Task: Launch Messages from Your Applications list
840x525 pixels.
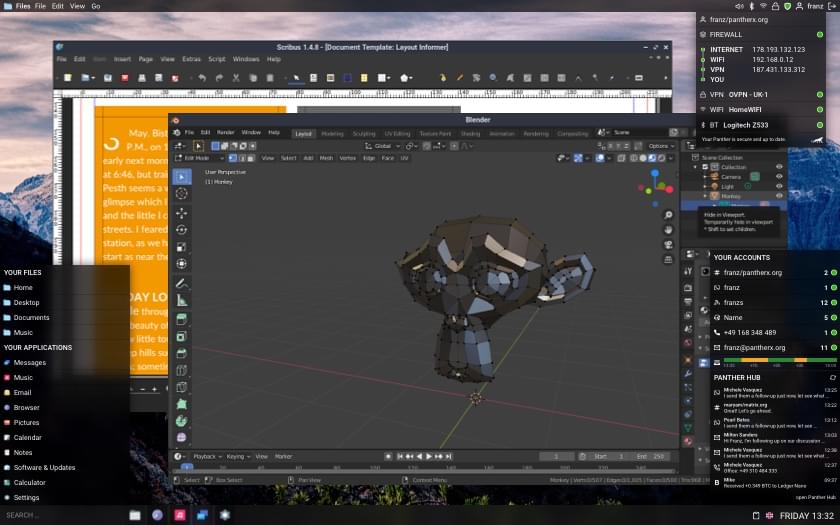Action: [x=29, y=362]
